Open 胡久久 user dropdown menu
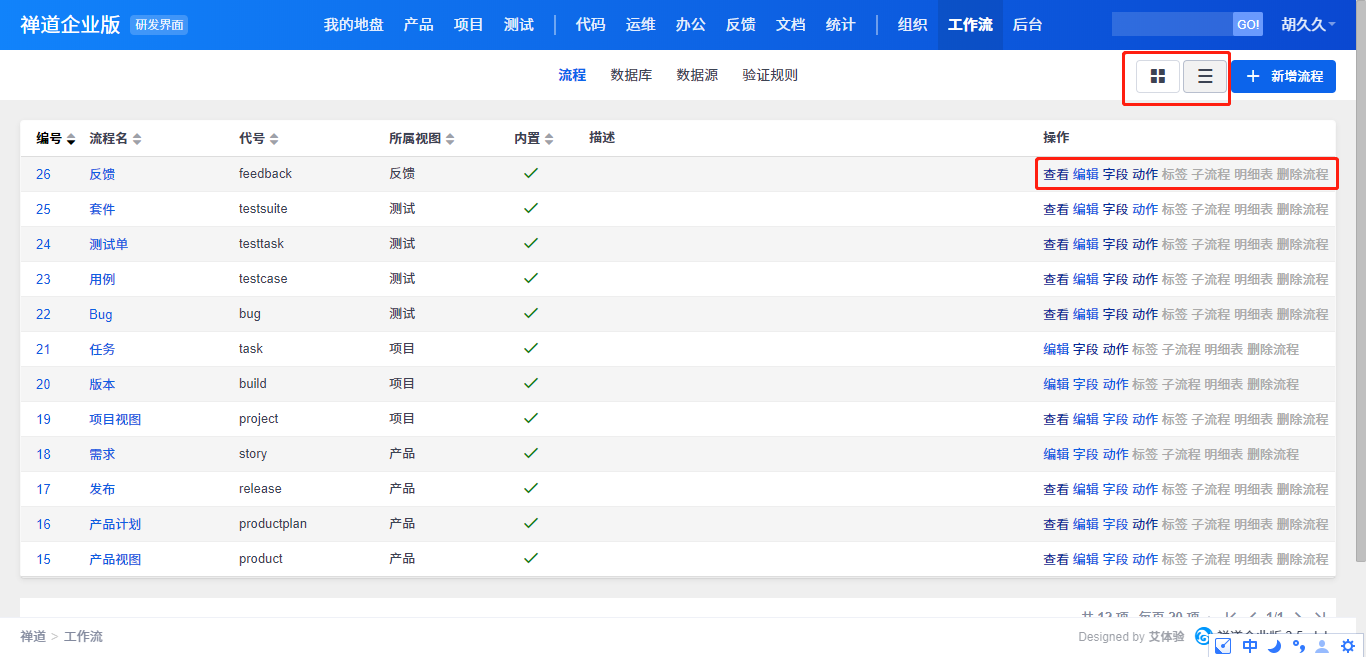 click(1307, 25)
